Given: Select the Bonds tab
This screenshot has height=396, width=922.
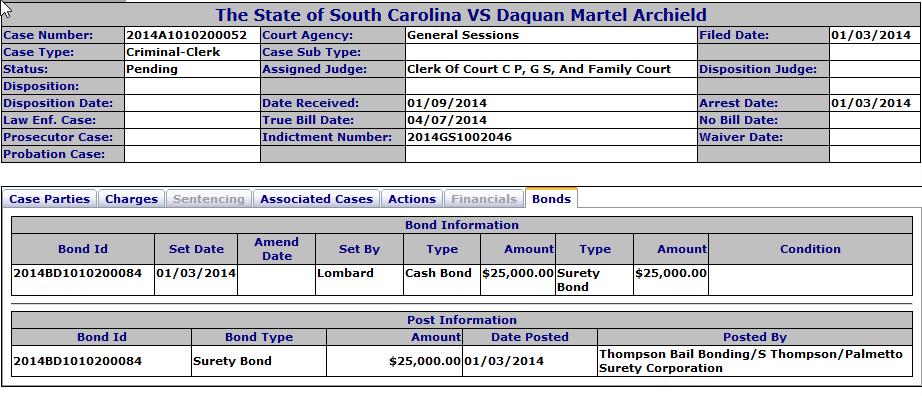Looking at the screenshot, I should click(551, 198).
